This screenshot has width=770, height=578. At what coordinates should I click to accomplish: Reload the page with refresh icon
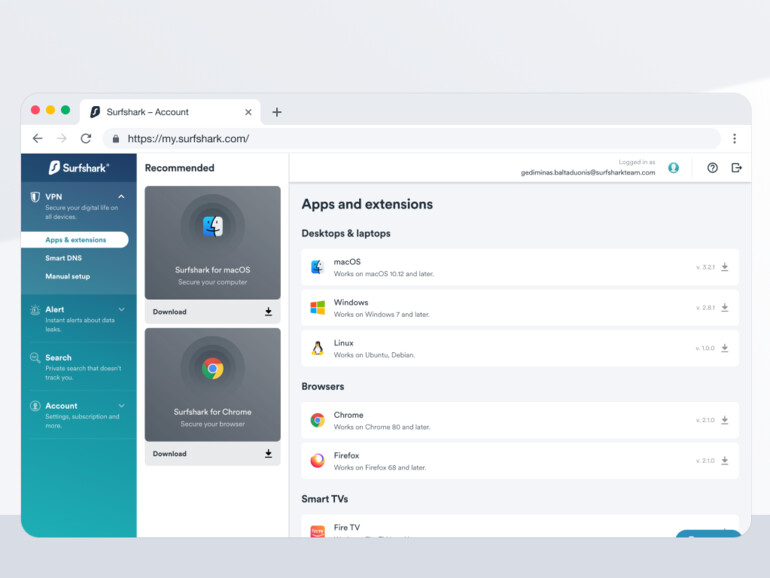(86, 138)
